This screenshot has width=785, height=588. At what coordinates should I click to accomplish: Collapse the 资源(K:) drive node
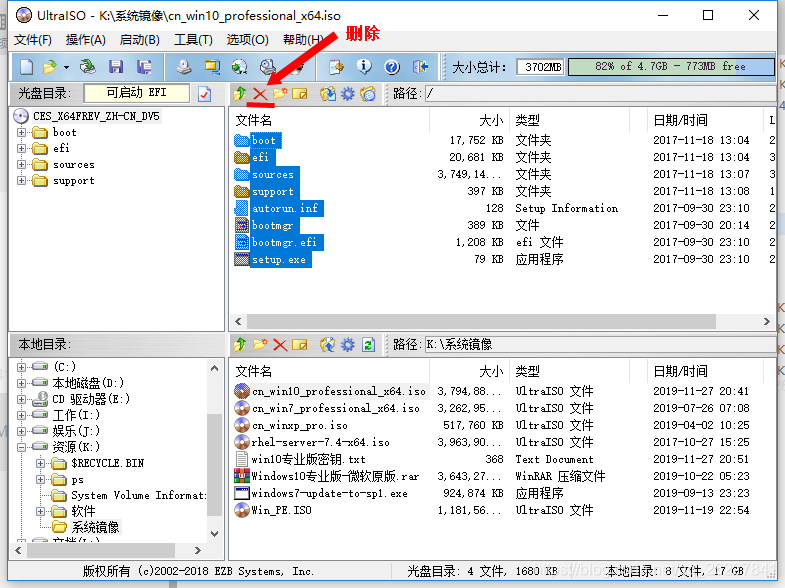coord(22,447)
